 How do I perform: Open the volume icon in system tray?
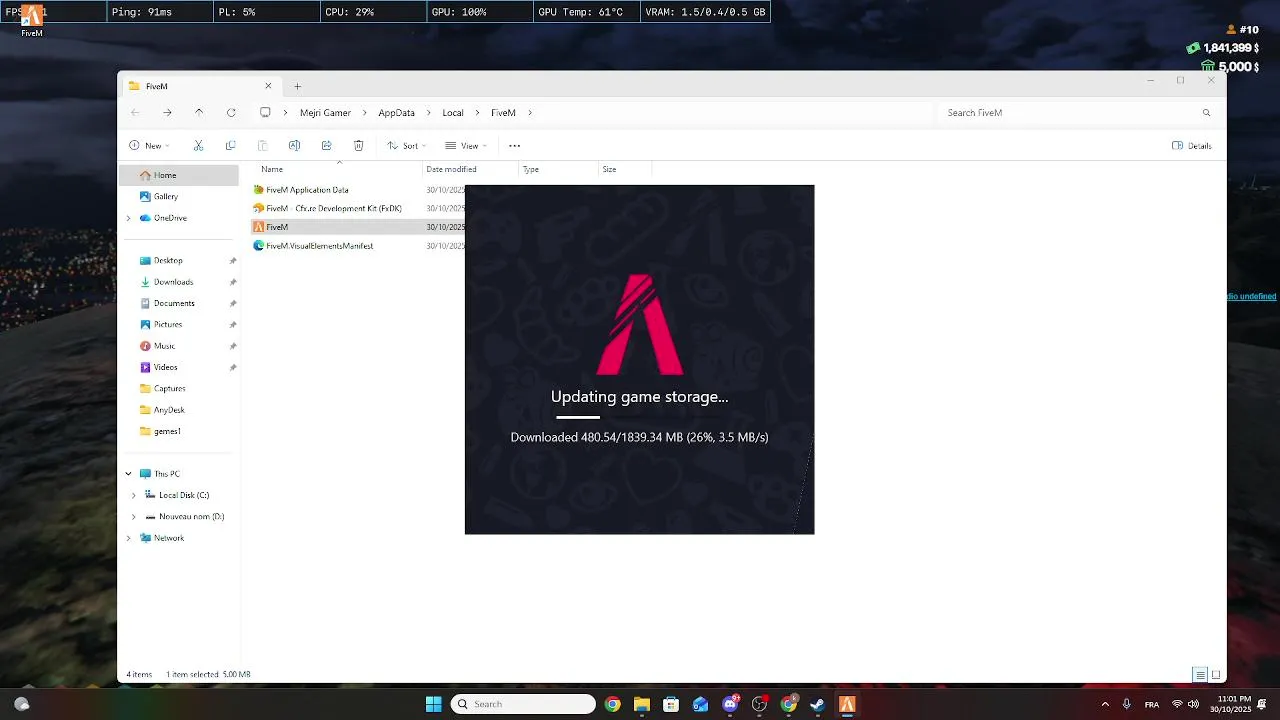coord(1193,704)
